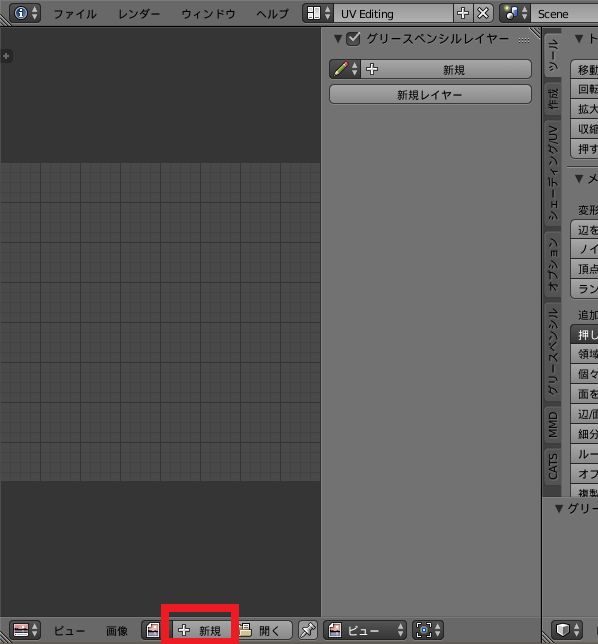Open the pivot point selector
This screenshot has height=644, width=598.
[x=428, y=630]
